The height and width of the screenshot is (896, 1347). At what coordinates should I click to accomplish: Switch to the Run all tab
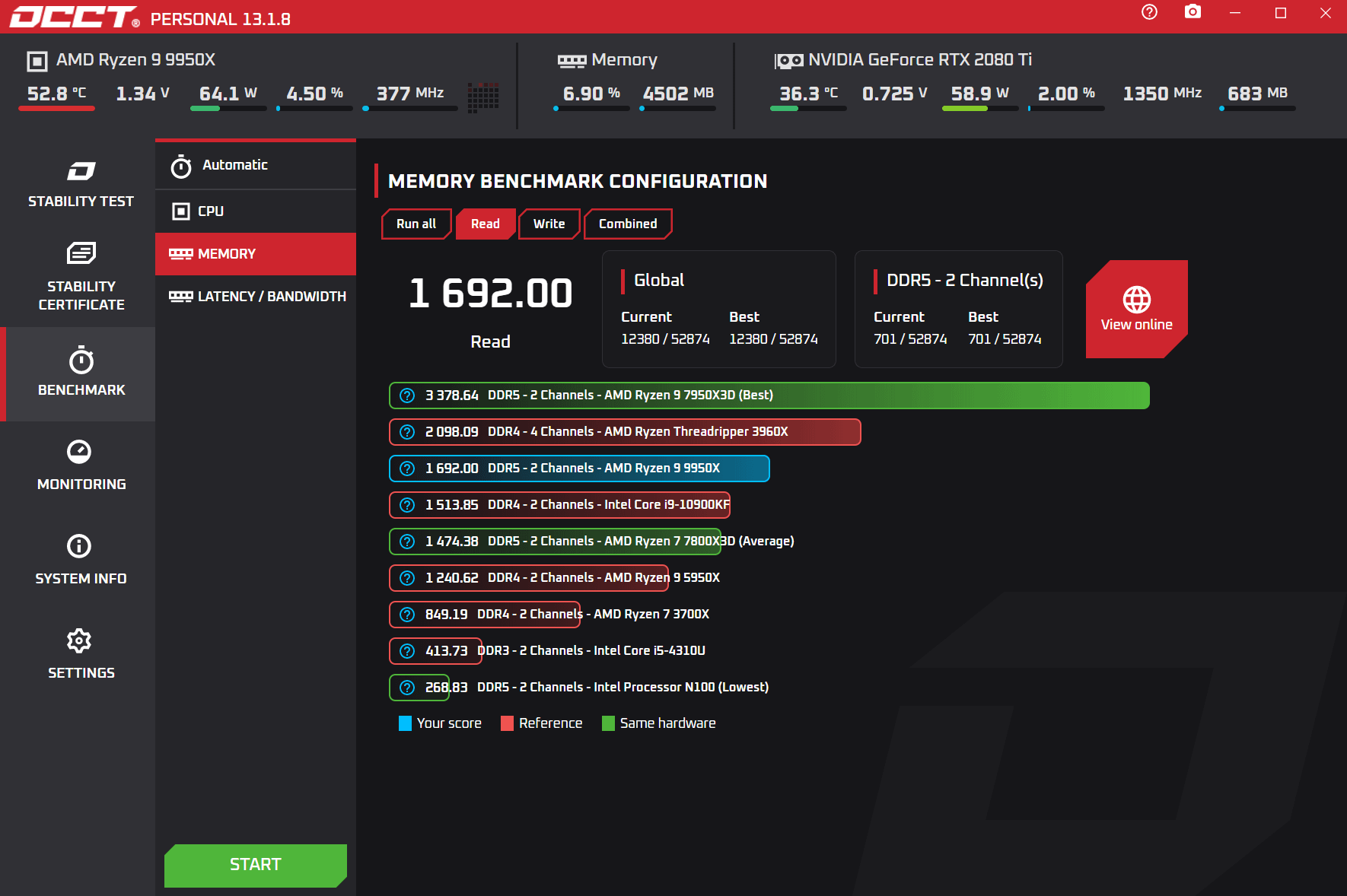click(x=416, y=224)
